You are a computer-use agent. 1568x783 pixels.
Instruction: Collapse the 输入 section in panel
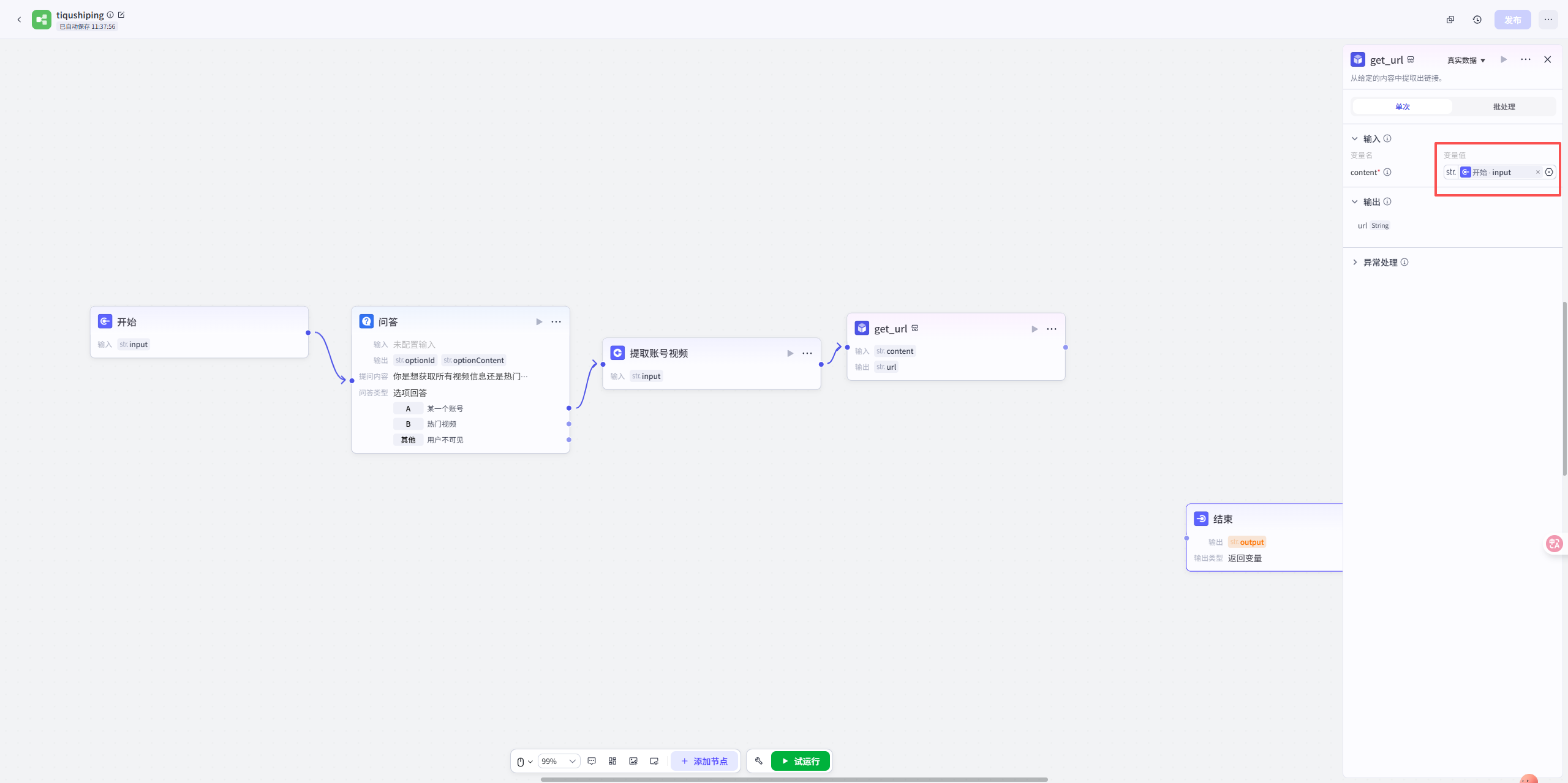[1355, 138]
